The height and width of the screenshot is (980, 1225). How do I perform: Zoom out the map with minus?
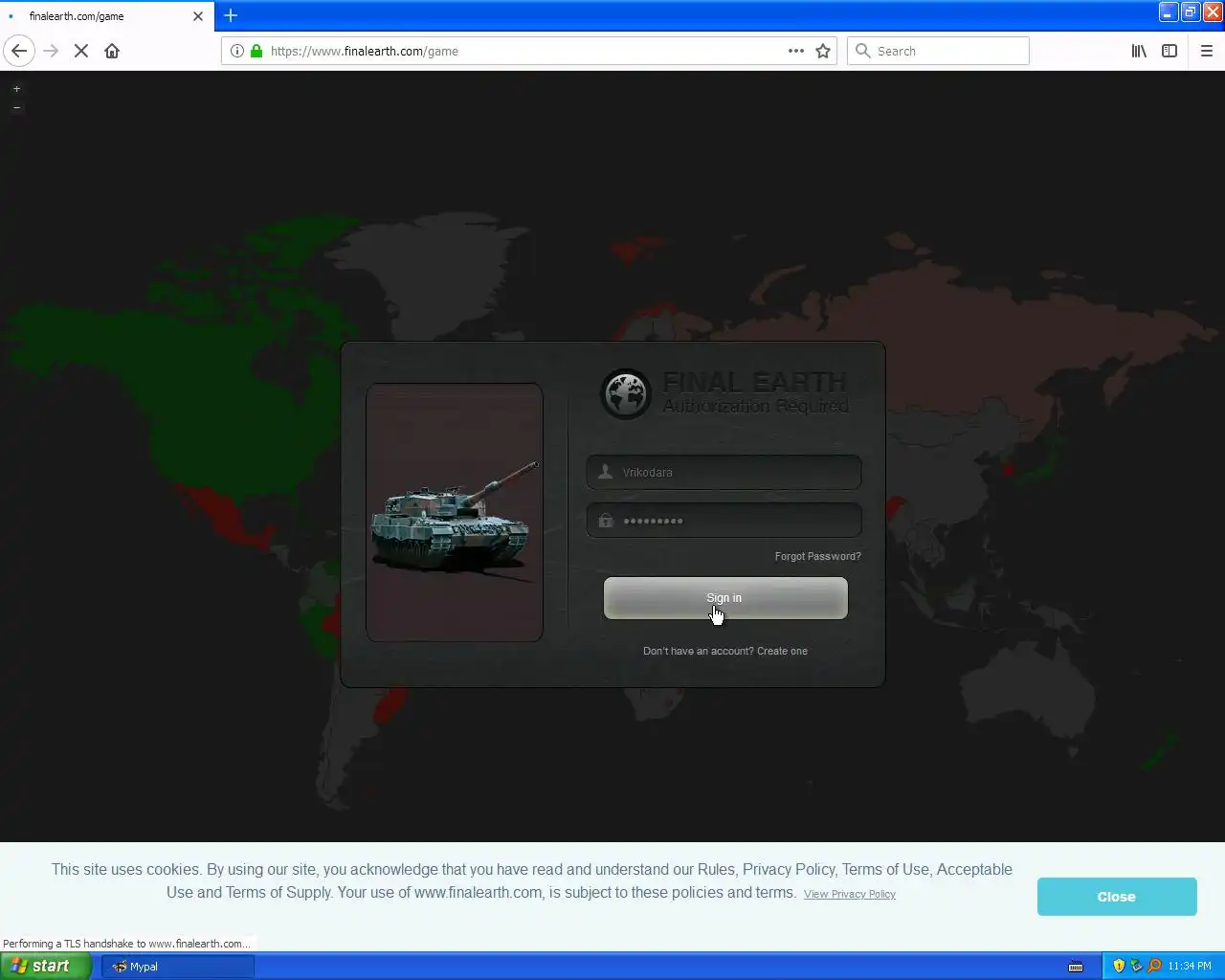[16, 107]
